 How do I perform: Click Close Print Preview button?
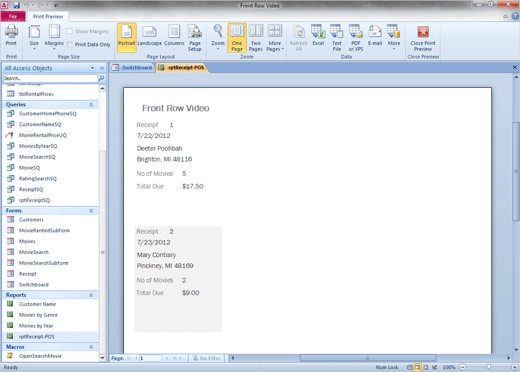click(x=423, y=38)
